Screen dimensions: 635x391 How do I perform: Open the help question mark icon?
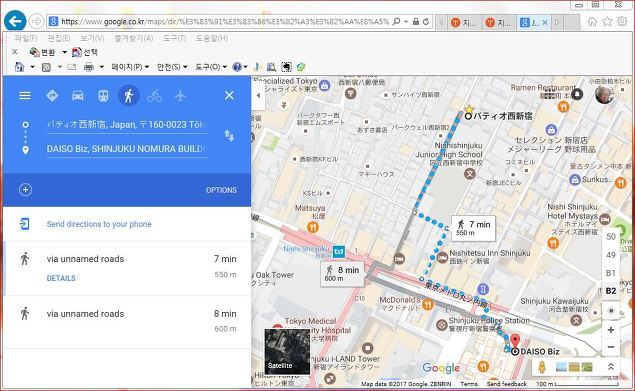pos(237,67)
